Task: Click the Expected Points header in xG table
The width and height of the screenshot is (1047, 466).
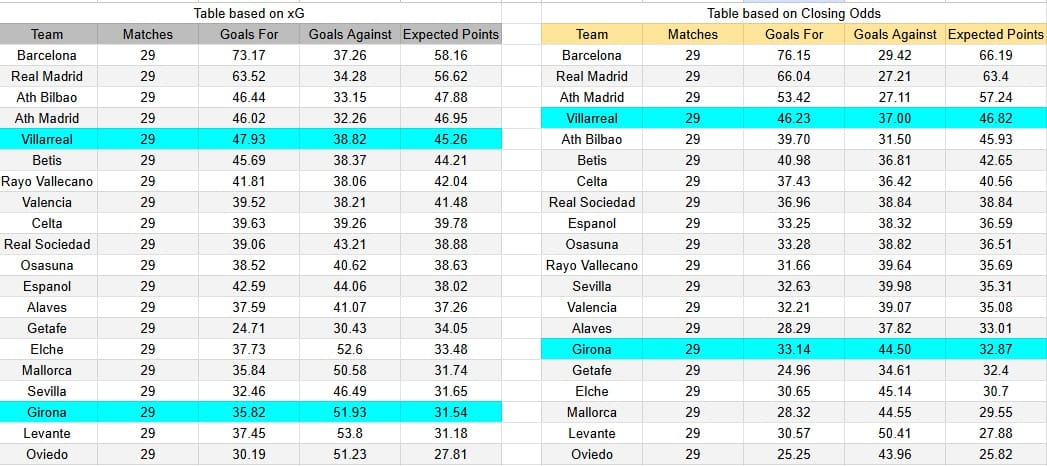Action: (451, 34)
